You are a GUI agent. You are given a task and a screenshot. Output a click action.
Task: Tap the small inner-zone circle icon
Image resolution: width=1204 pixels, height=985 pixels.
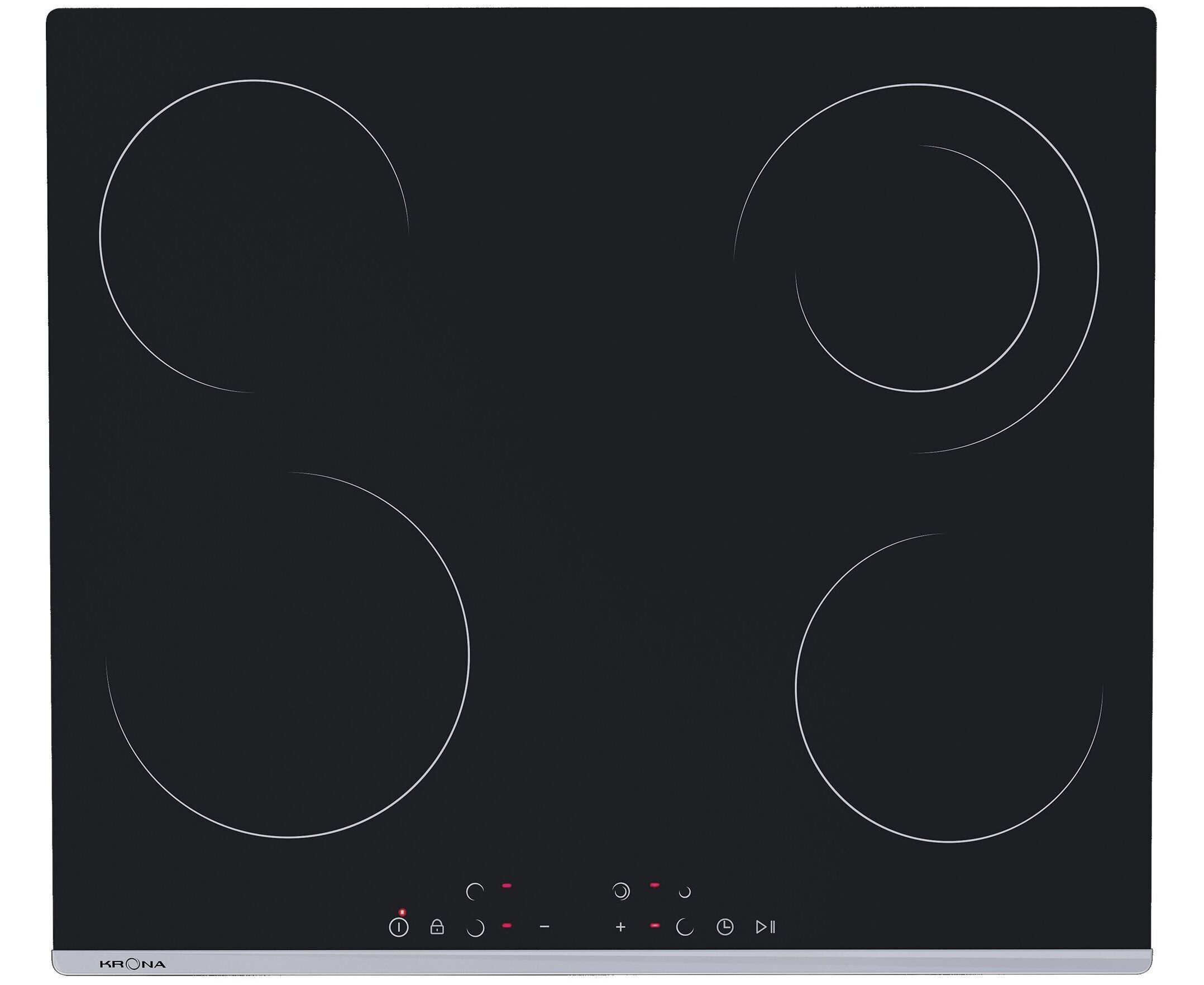tap(685, 892)
